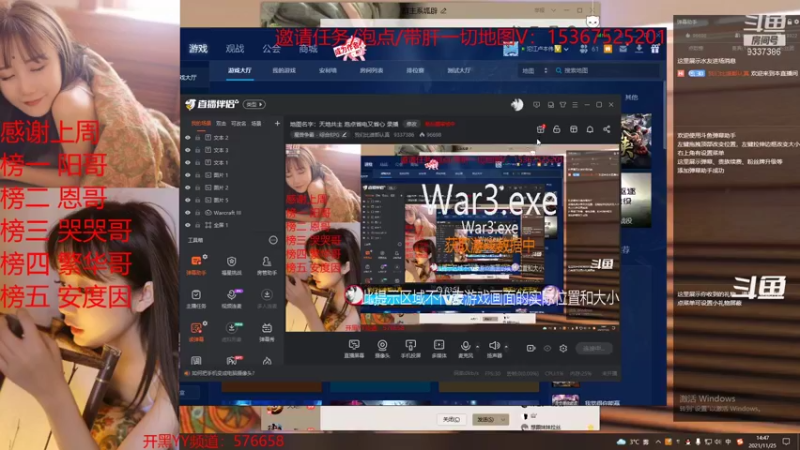Screen dimensions: 800x450
Task: Select the 全屏 1 source row
Action: click(x=232, y=225)
